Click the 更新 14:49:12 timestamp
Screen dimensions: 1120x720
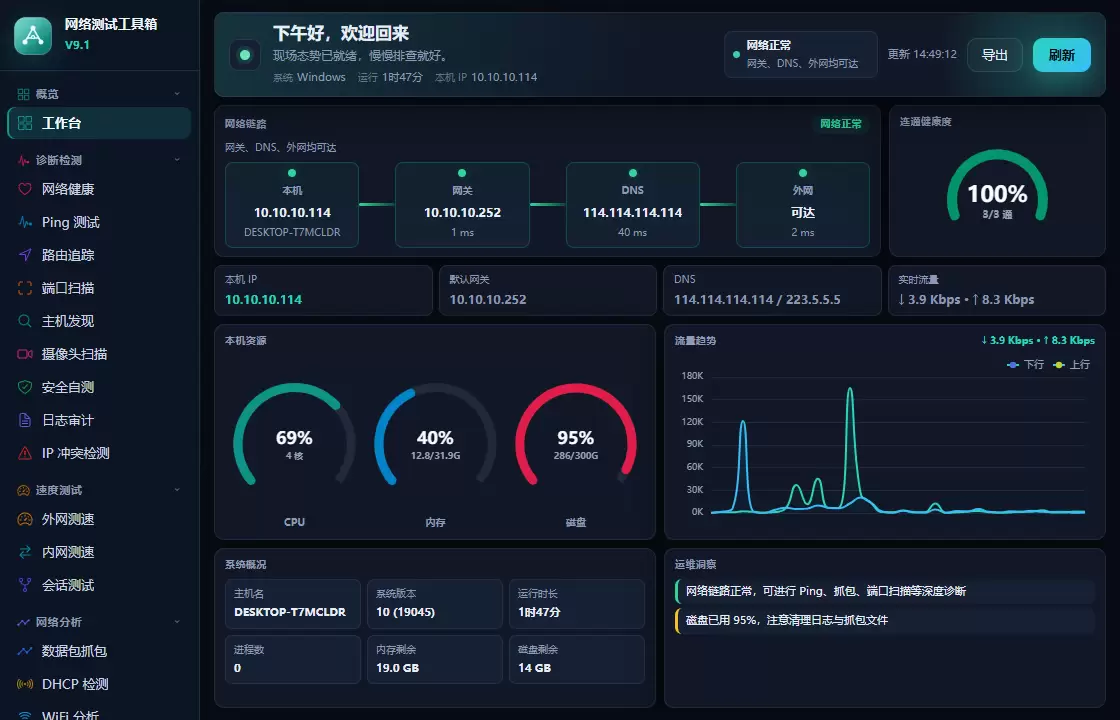(921, 54)
